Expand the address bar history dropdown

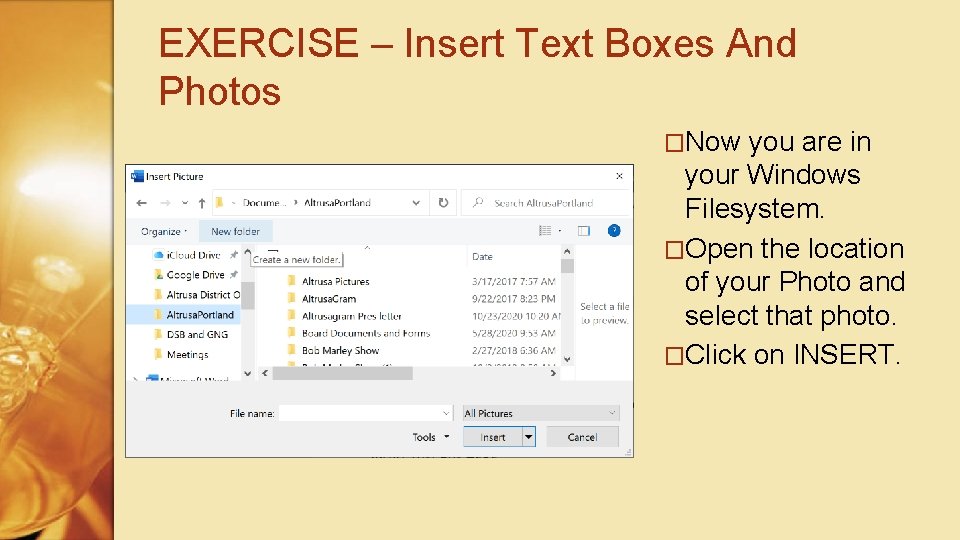point(416,203)
